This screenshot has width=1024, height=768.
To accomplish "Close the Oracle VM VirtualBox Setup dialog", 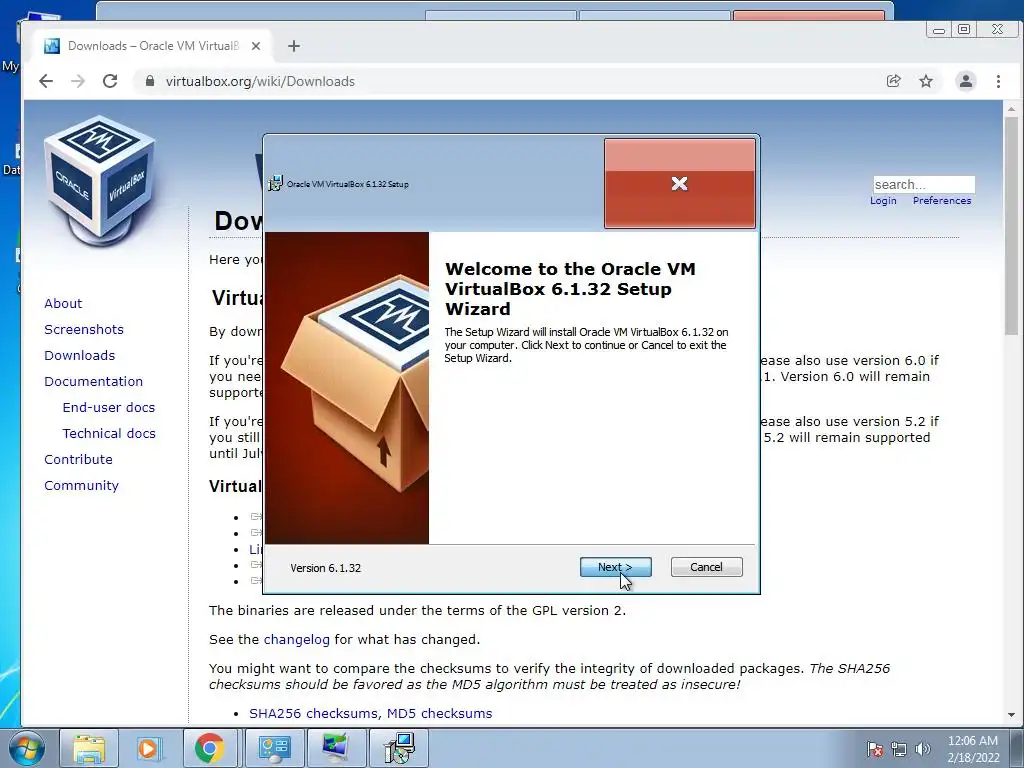I will click(x=679, y=184).
